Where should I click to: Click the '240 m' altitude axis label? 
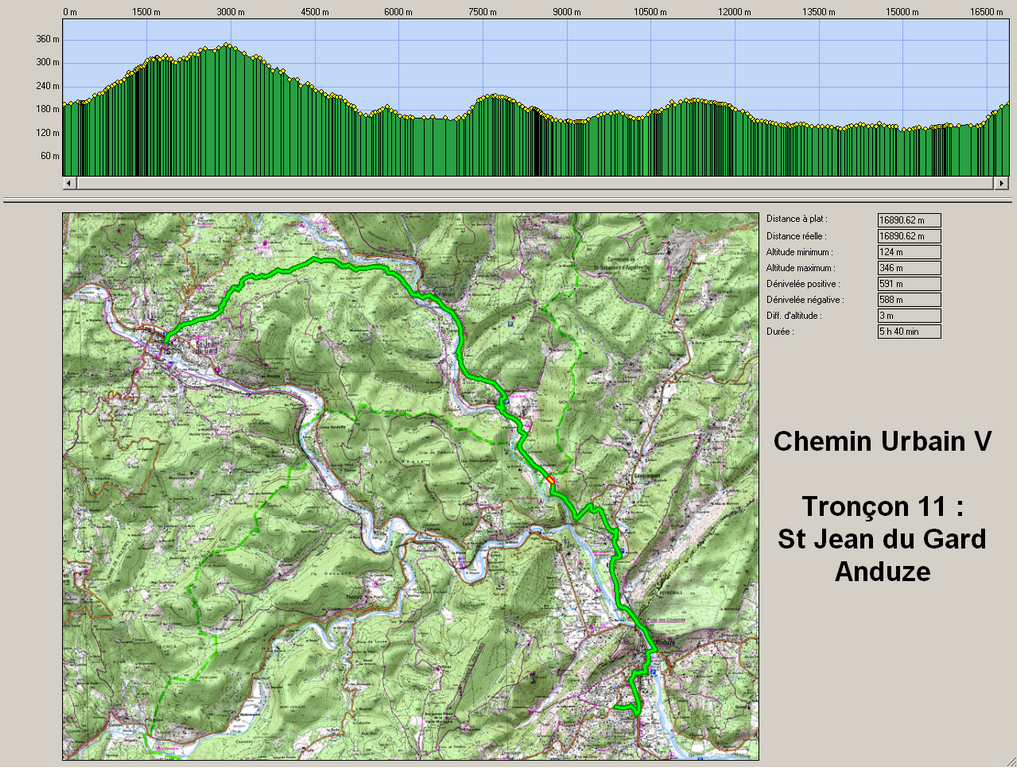click(47, 86)
